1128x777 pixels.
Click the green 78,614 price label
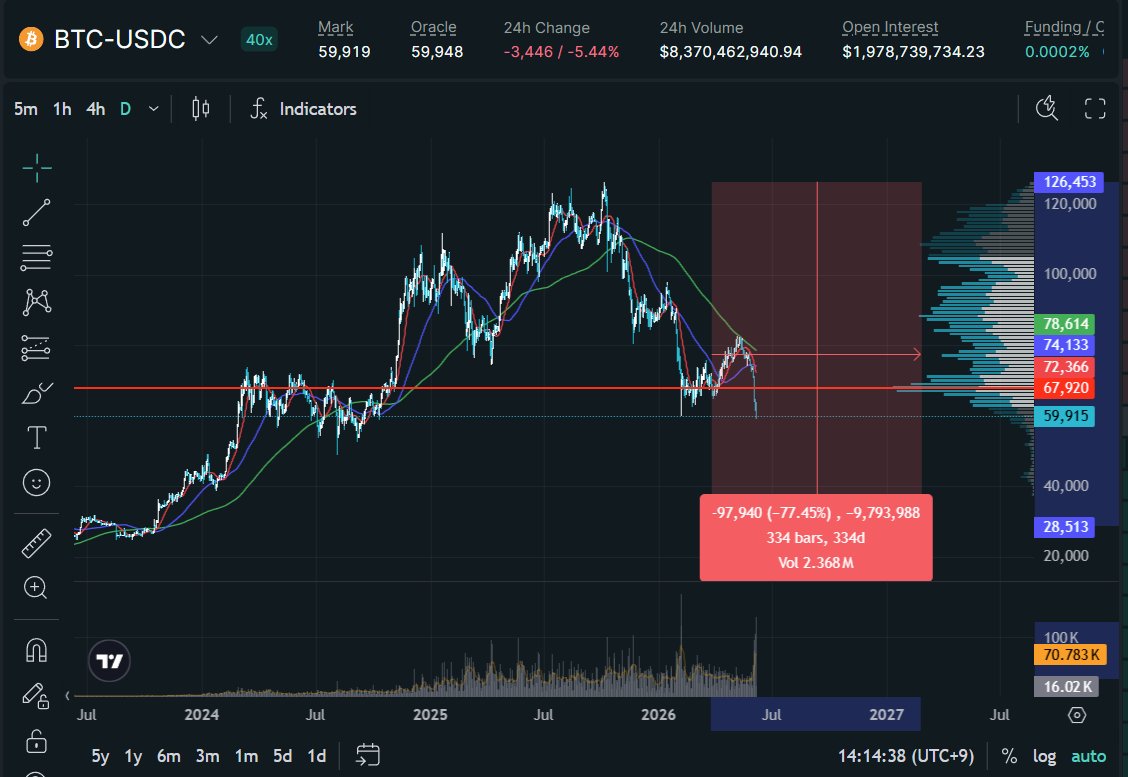(1065, 324)
